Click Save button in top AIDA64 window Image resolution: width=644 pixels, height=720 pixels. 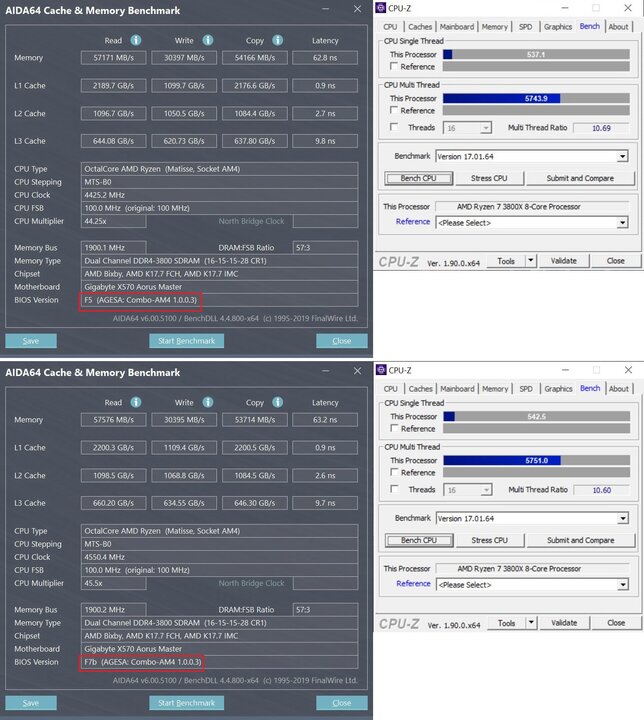(31, 341)
